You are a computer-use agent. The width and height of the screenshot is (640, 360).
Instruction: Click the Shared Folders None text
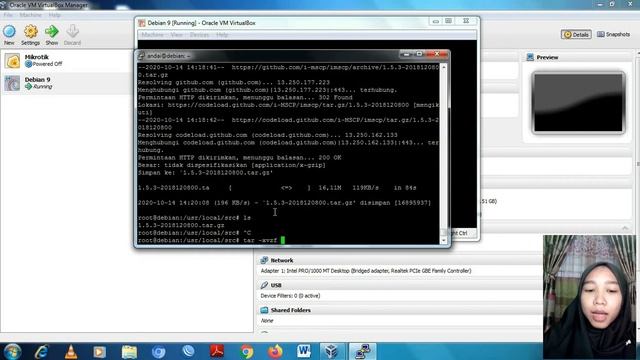(267, 321)
